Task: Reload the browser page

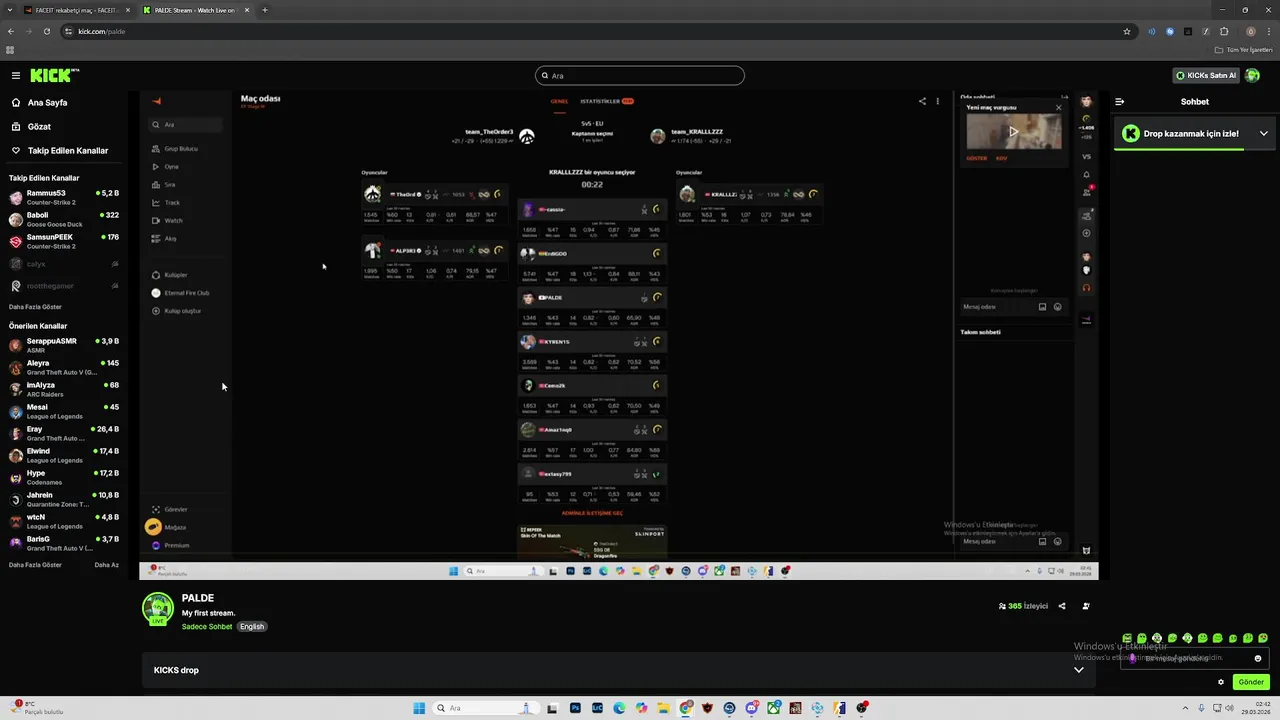Action: pyautogui.click(x=47, y=31)
